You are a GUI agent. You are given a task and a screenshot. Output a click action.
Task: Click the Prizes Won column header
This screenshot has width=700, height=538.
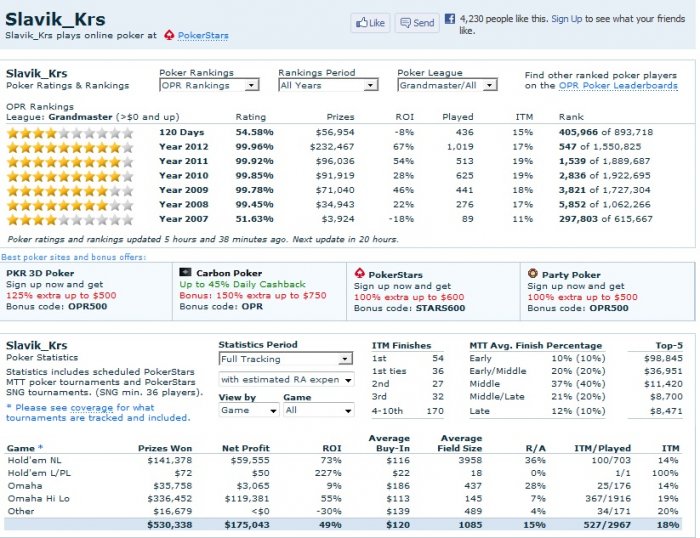pyautogui.click(x=165, y=448)
